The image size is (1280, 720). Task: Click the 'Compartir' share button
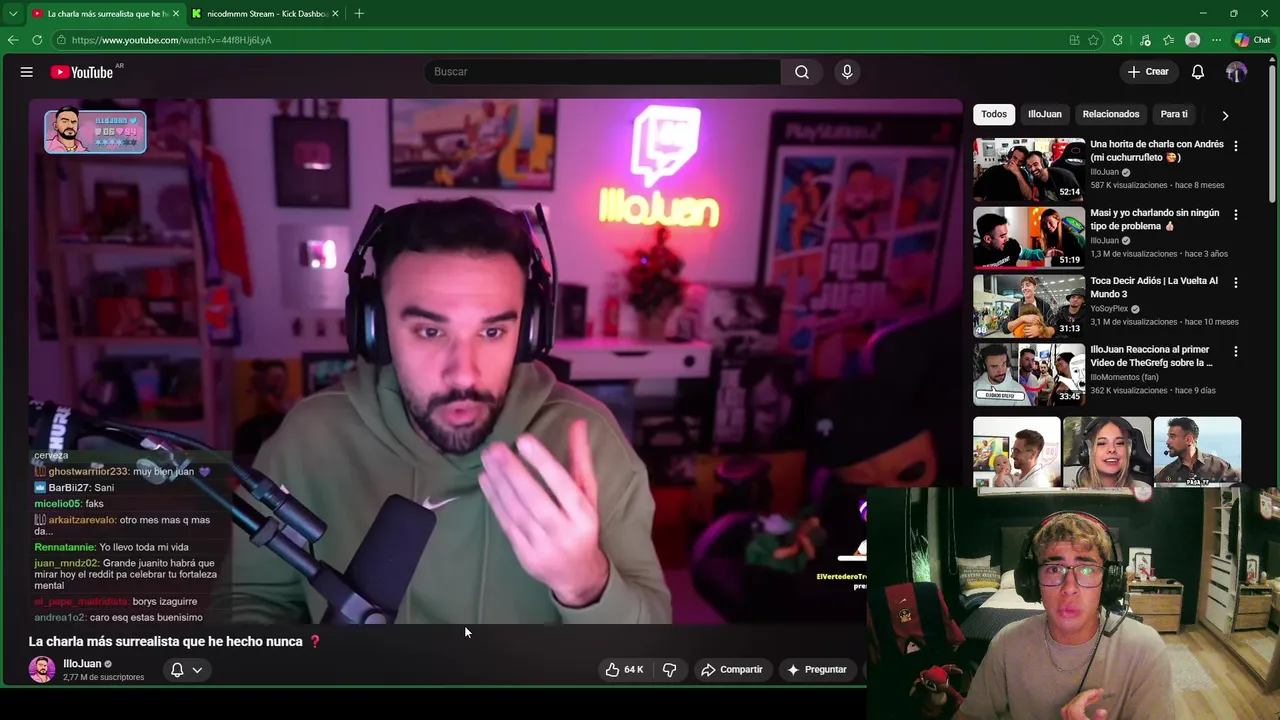[x=731, y=670]
